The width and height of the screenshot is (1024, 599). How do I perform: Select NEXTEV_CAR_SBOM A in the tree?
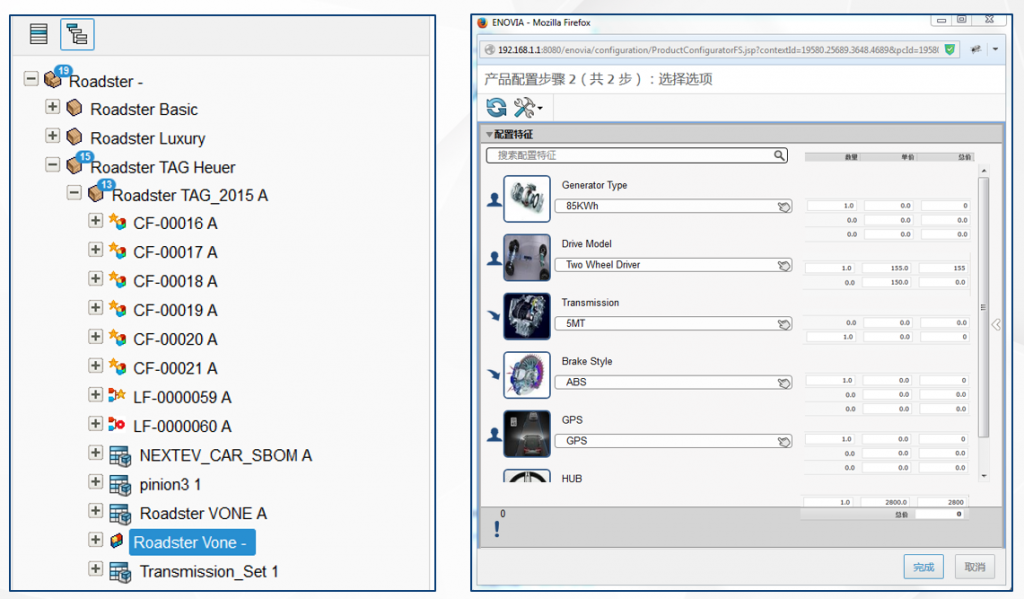225,455
